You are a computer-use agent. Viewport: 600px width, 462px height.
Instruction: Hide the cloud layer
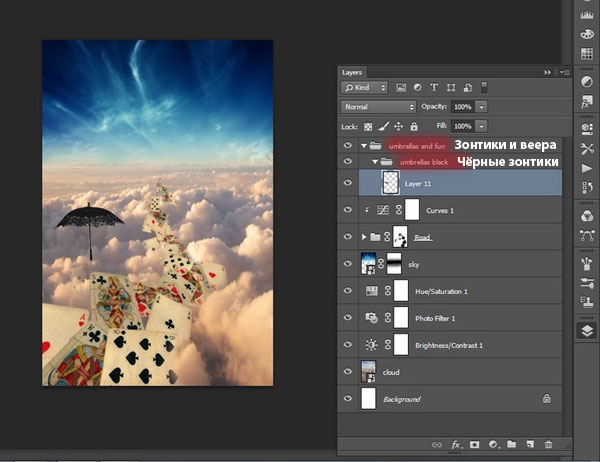(347, 371)
